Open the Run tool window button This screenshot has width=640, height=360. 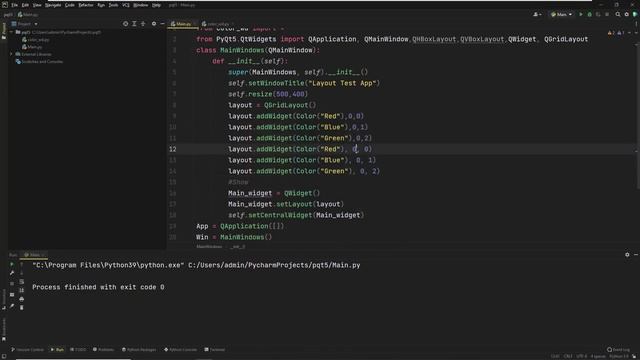tap(57, 350)
